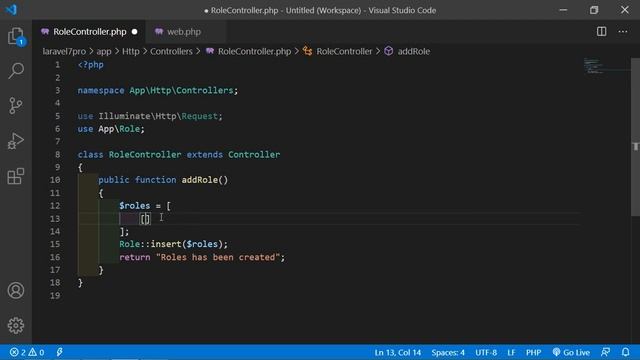Click use Illuminate\Http\Request line
Viewport: 640px width, 360px height.
(150, 116)
